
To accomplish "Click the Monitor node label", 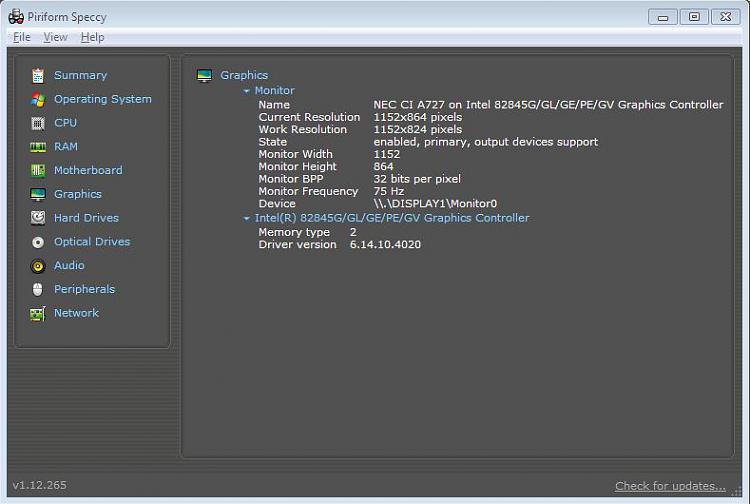I will [x=275, y=90].
